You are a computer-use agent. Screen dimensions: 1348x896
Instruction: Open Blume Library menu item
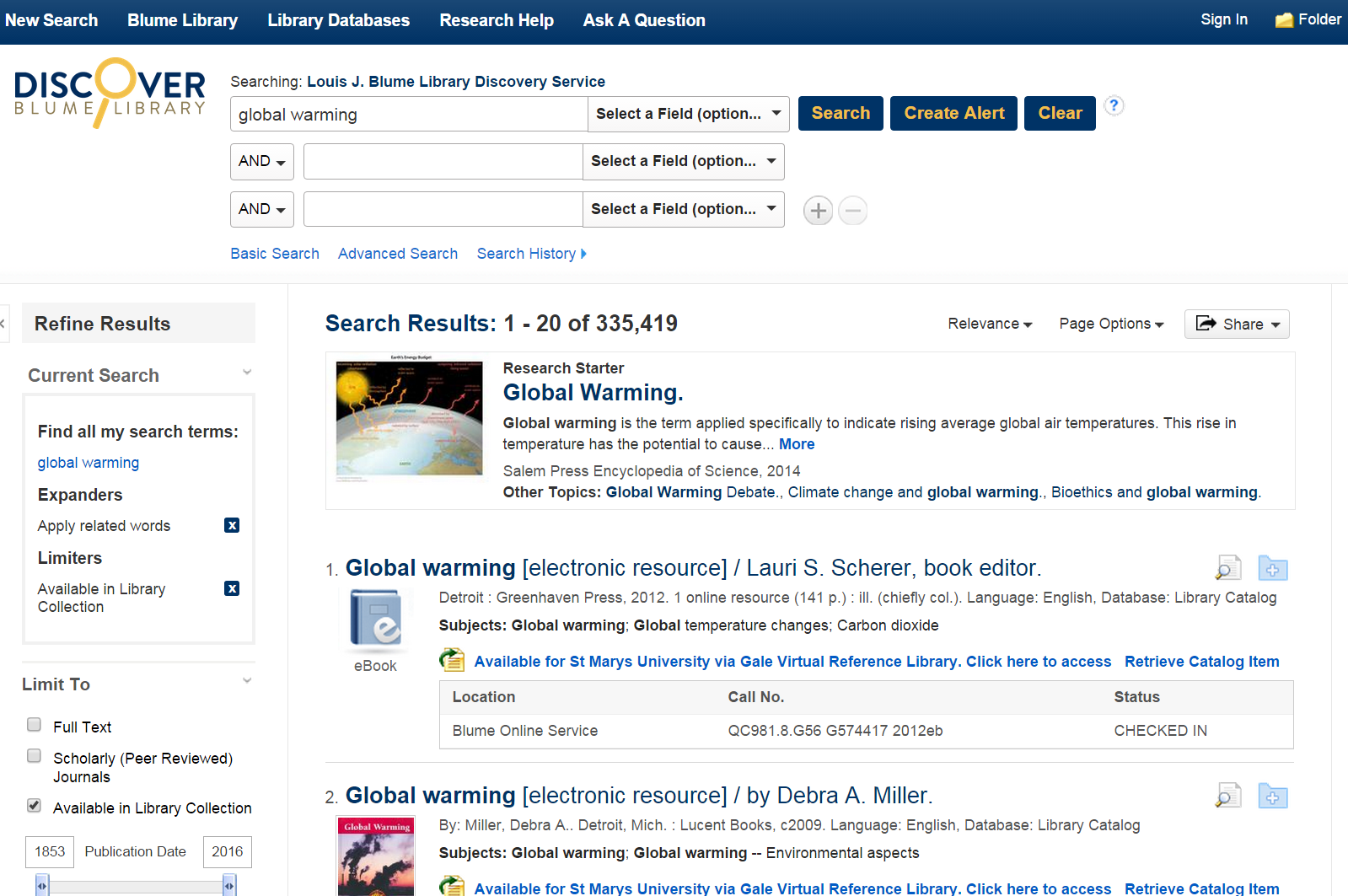point(183,20)
